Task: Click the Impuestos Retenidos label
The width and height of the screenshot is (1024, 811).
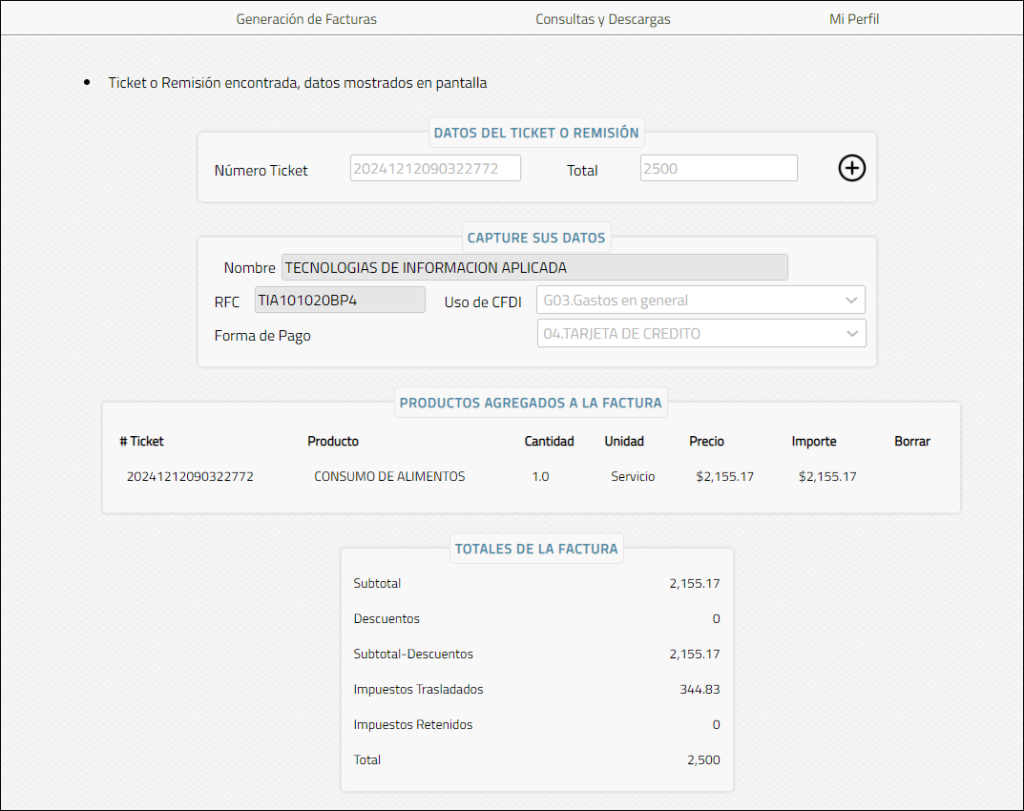Action: pyautogui.click(x=413, y=725)
